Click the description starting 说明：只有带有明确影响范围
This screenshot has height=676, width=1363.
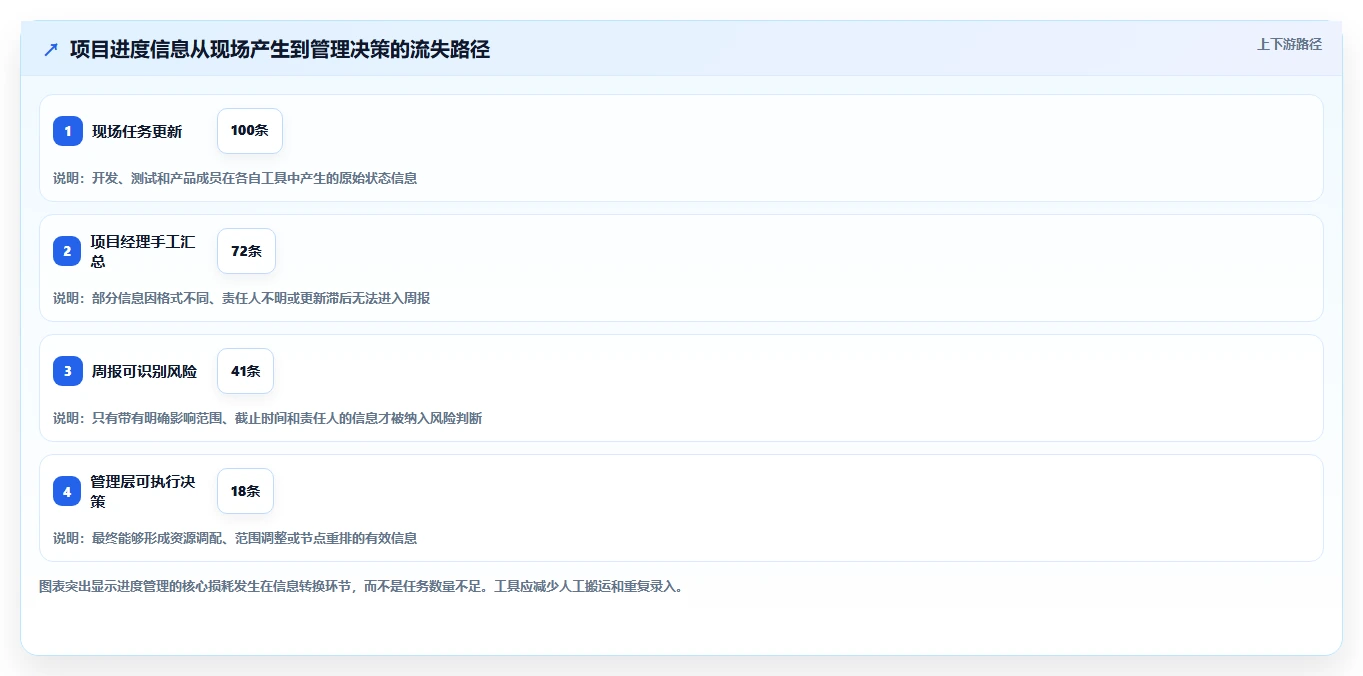268,418
